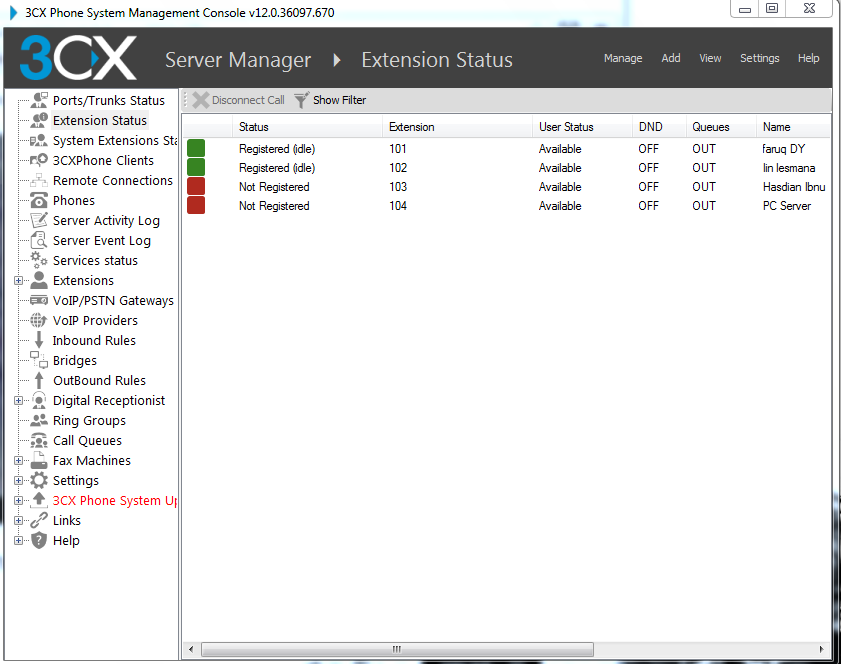Click the Links chain icon
841x664 pixels.
(39, 520)
